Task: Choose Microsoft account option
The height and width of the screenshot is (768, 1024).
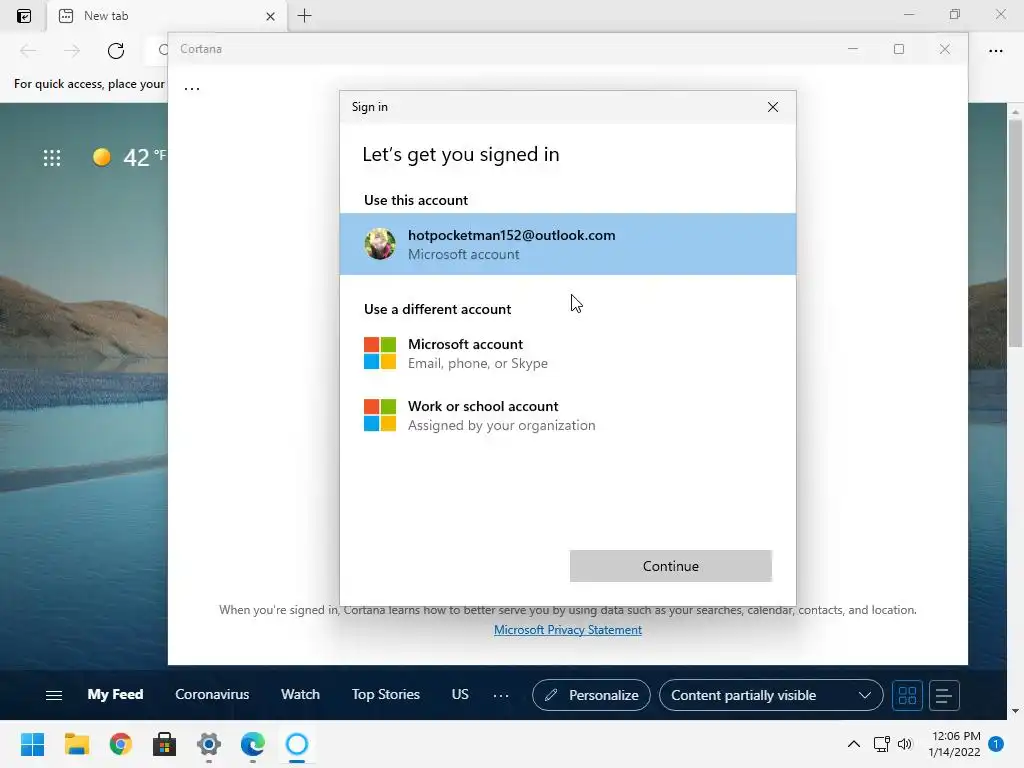Action: click(568, 353)
